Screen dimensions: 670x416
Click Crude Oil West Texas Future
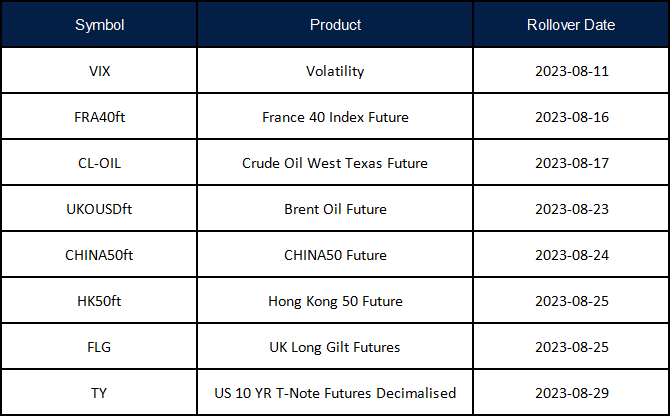pos(335,163)
